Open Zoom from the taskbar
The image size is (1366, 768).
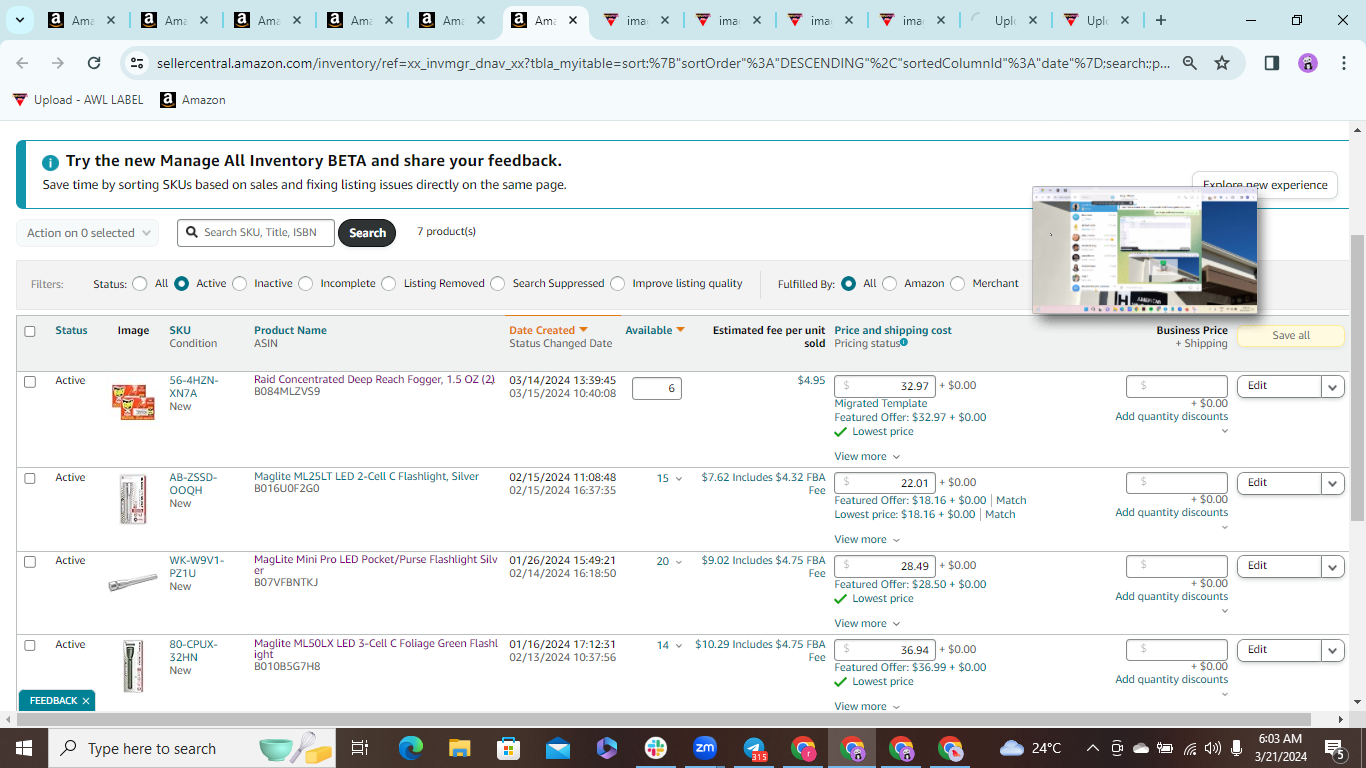[x=705, y=748]
